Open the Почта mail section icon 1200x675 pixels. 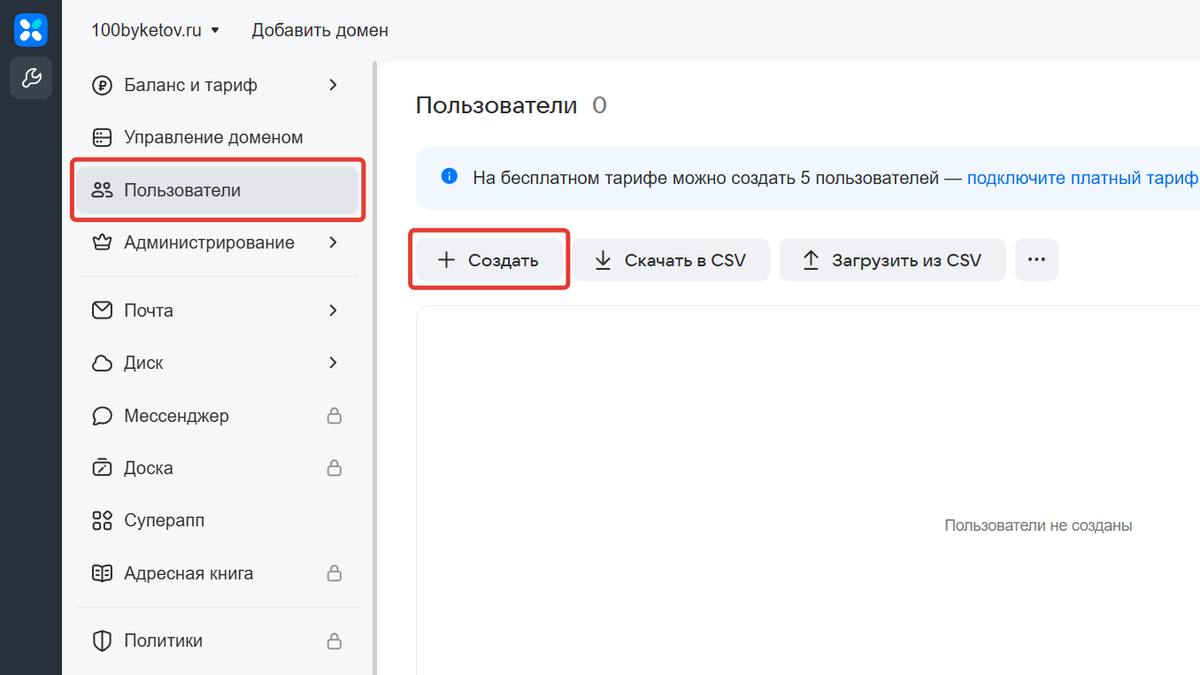pos(101,310)
